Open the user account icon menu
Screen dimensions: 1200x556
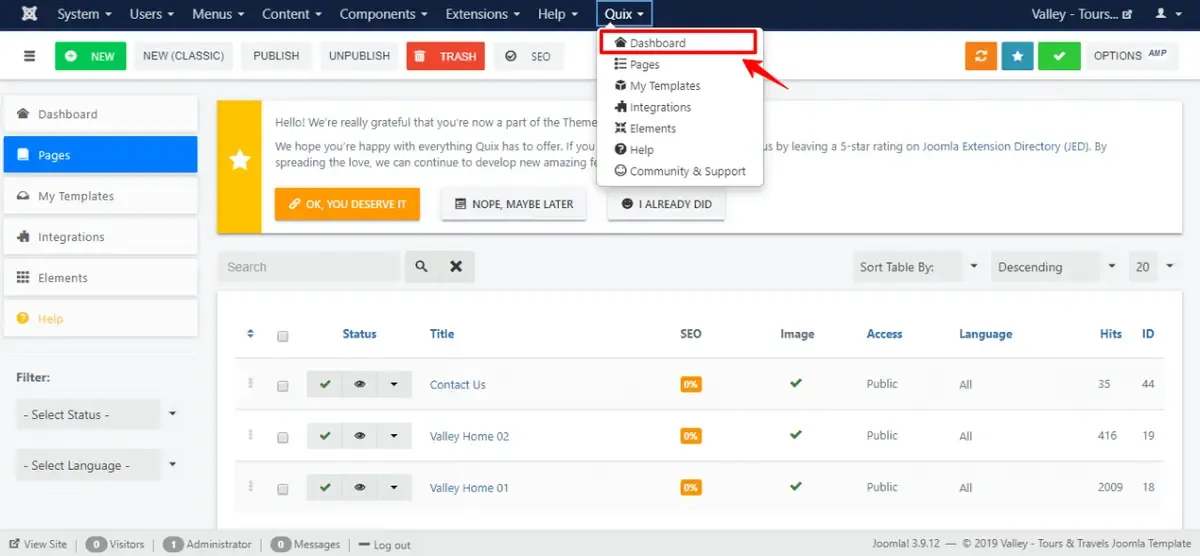point(1166,14)
